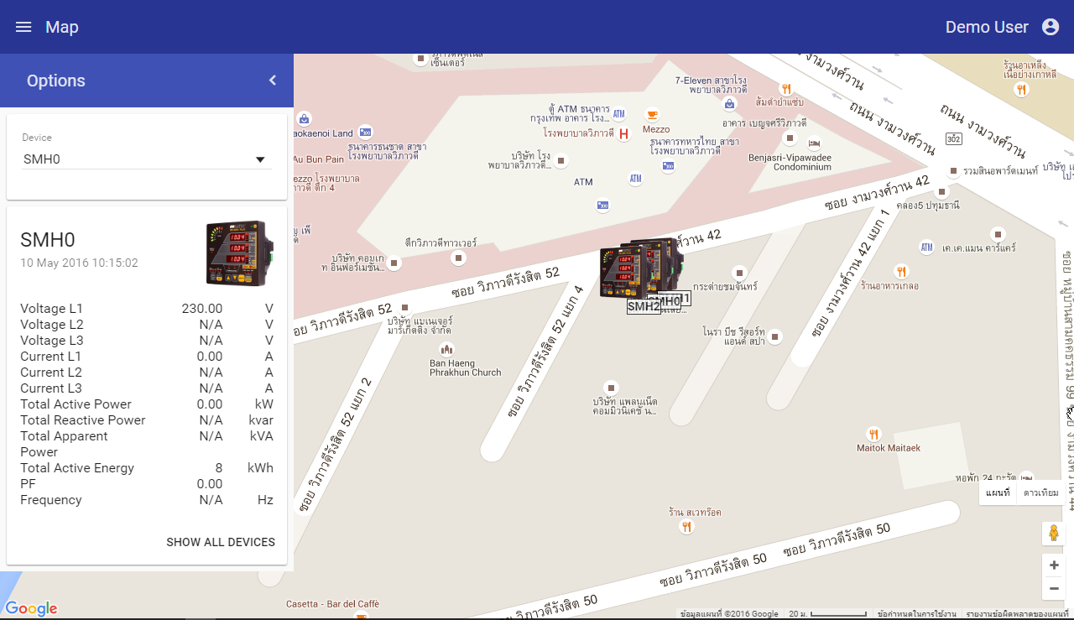Open the Device dropdown showing SMH0
The width and height of the screenshot is (1074, 620).
coord(146,159)
